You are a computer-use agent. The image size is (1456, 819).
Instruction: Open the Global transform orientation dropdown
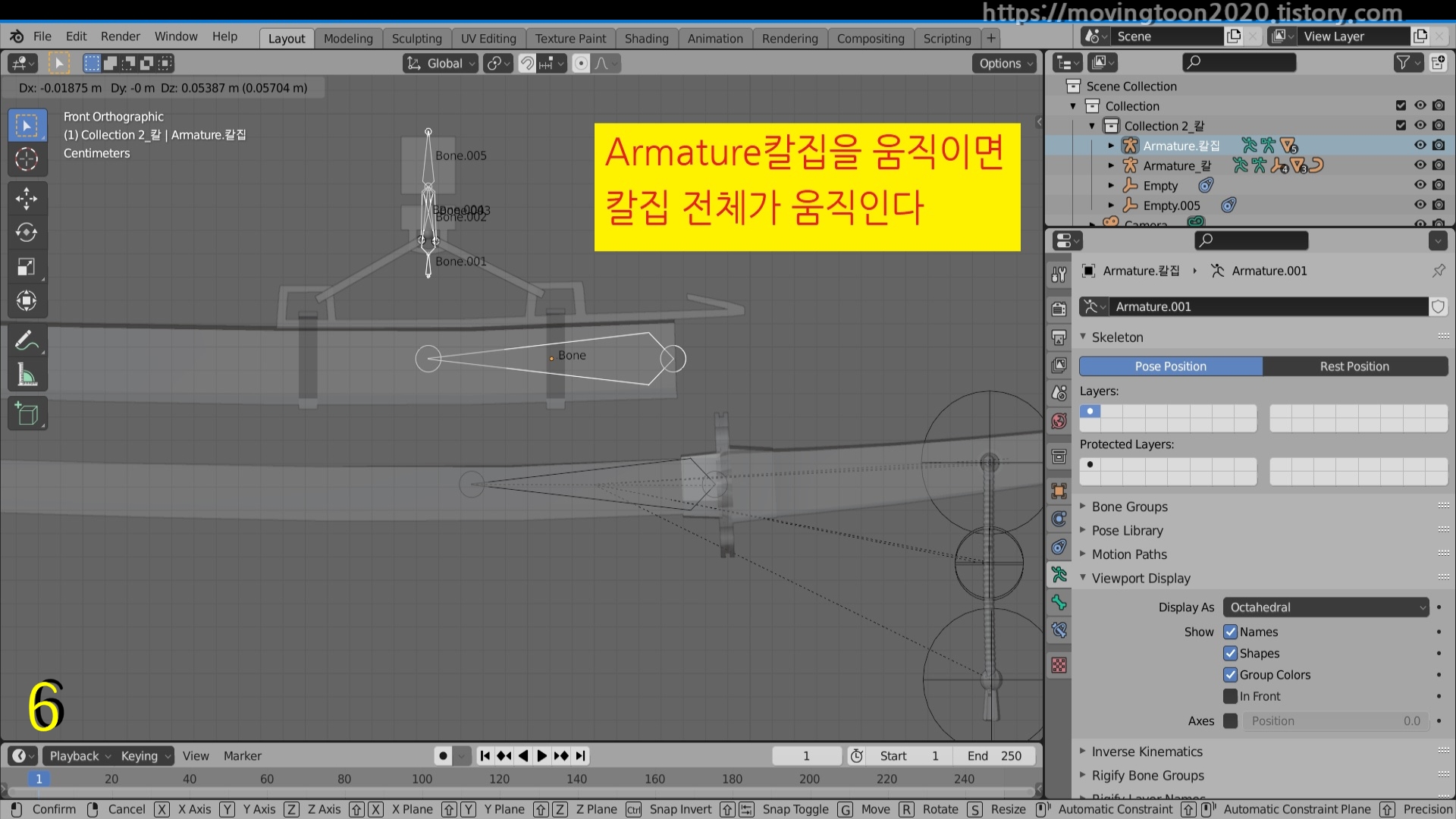[x=441, y=64]
